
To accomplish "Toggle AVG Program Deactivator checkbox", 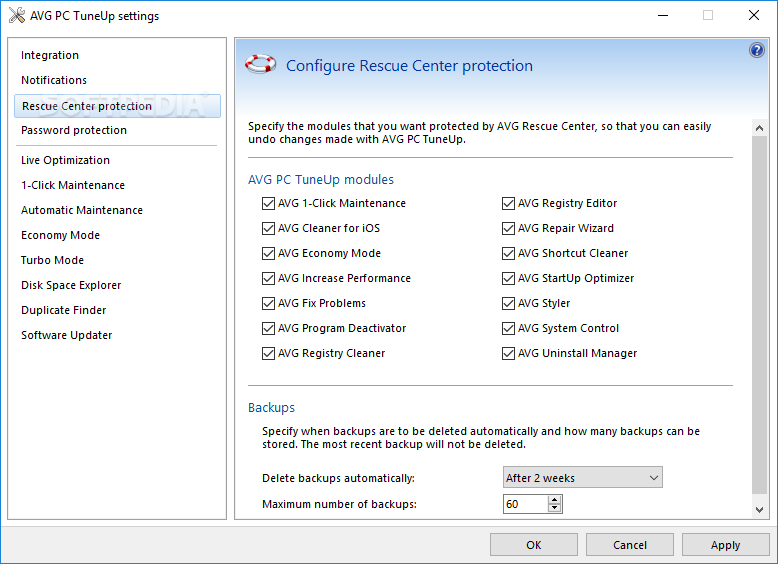I will tap(268, 328).
